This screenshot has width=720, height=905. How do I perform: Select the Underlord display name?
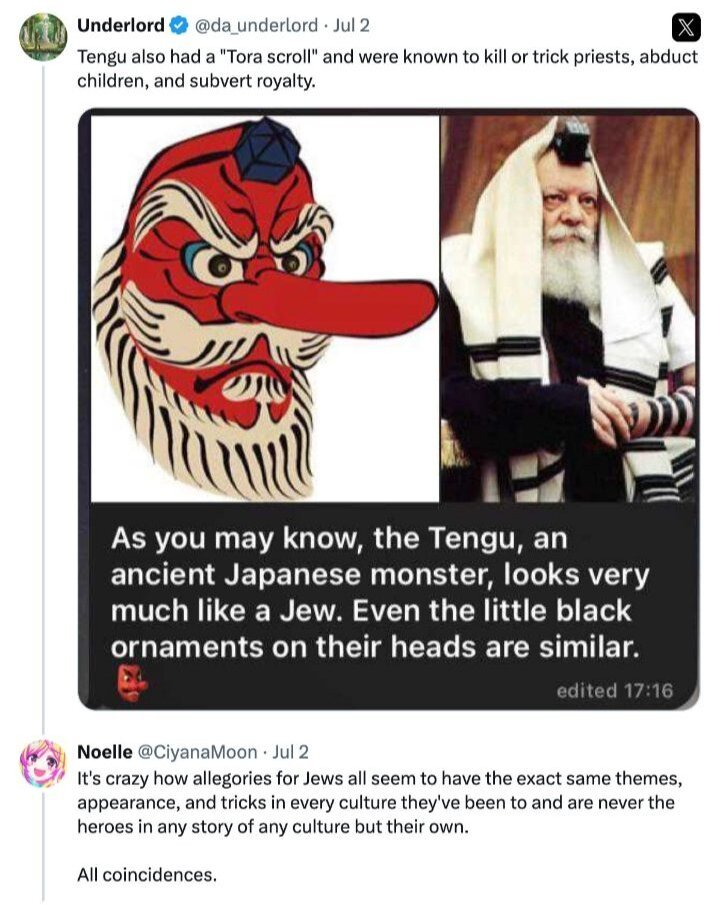121,25
